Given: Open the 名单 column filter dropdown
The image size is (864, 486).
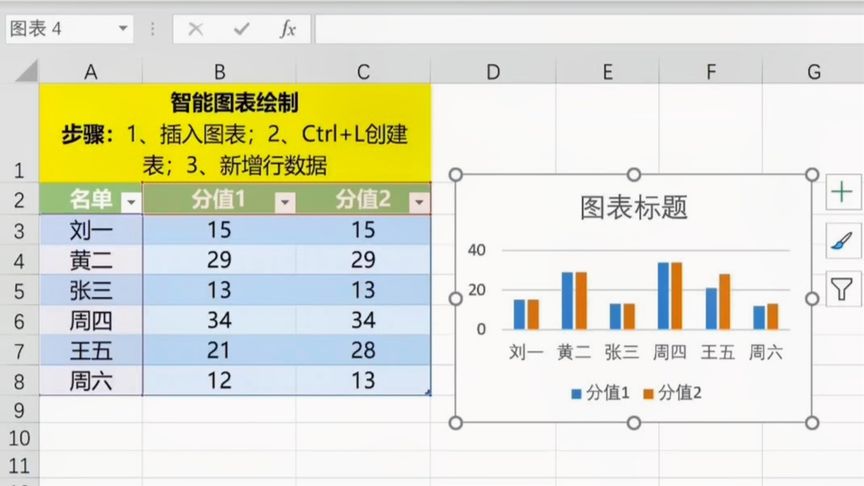Looking at the screenshot, I should point(131,203).
